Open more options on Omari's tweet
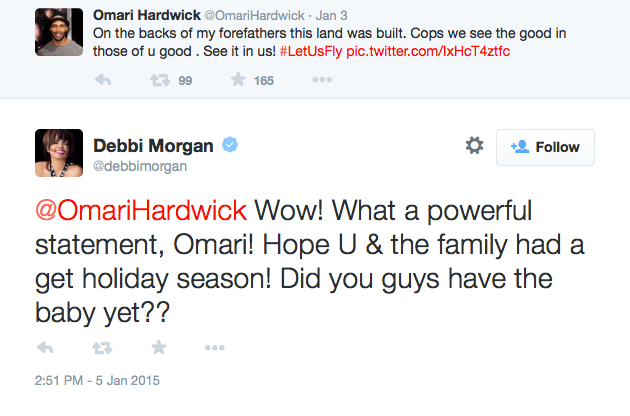This screenshot has height=416, width=630. pos(322,80)
